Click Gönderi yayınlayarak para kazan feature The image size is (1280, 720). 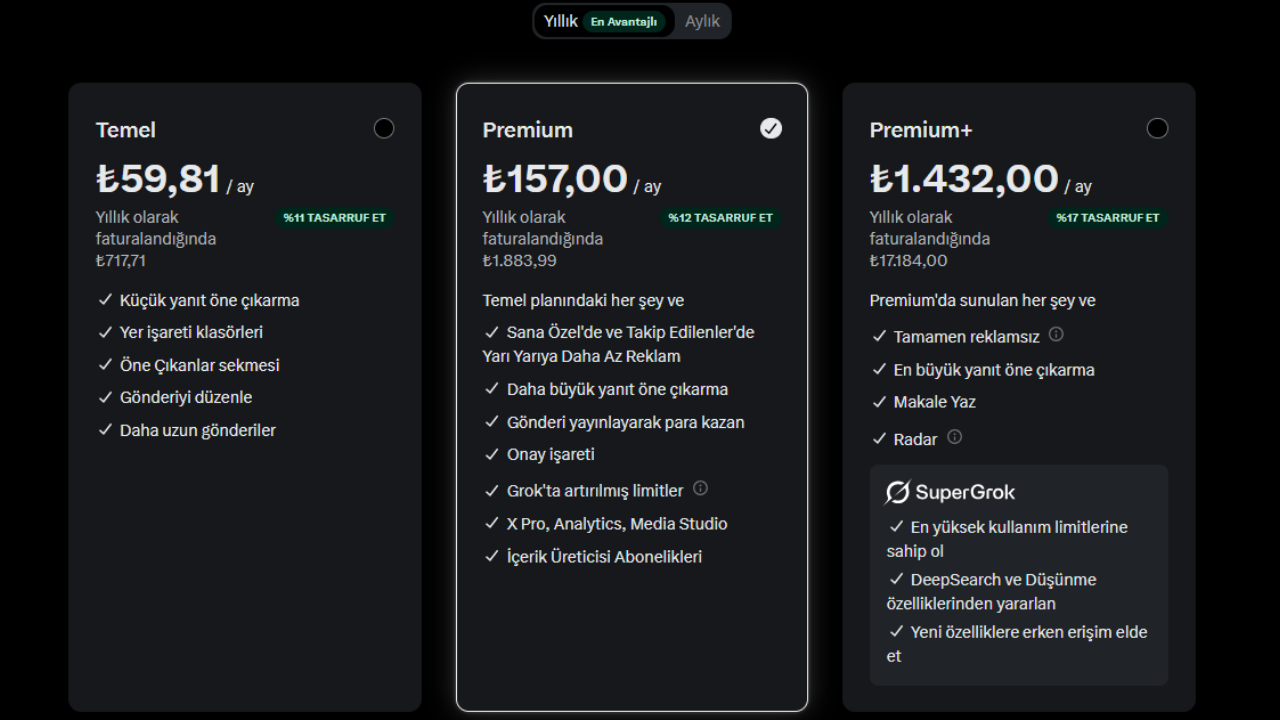click(x=626, y=422)
